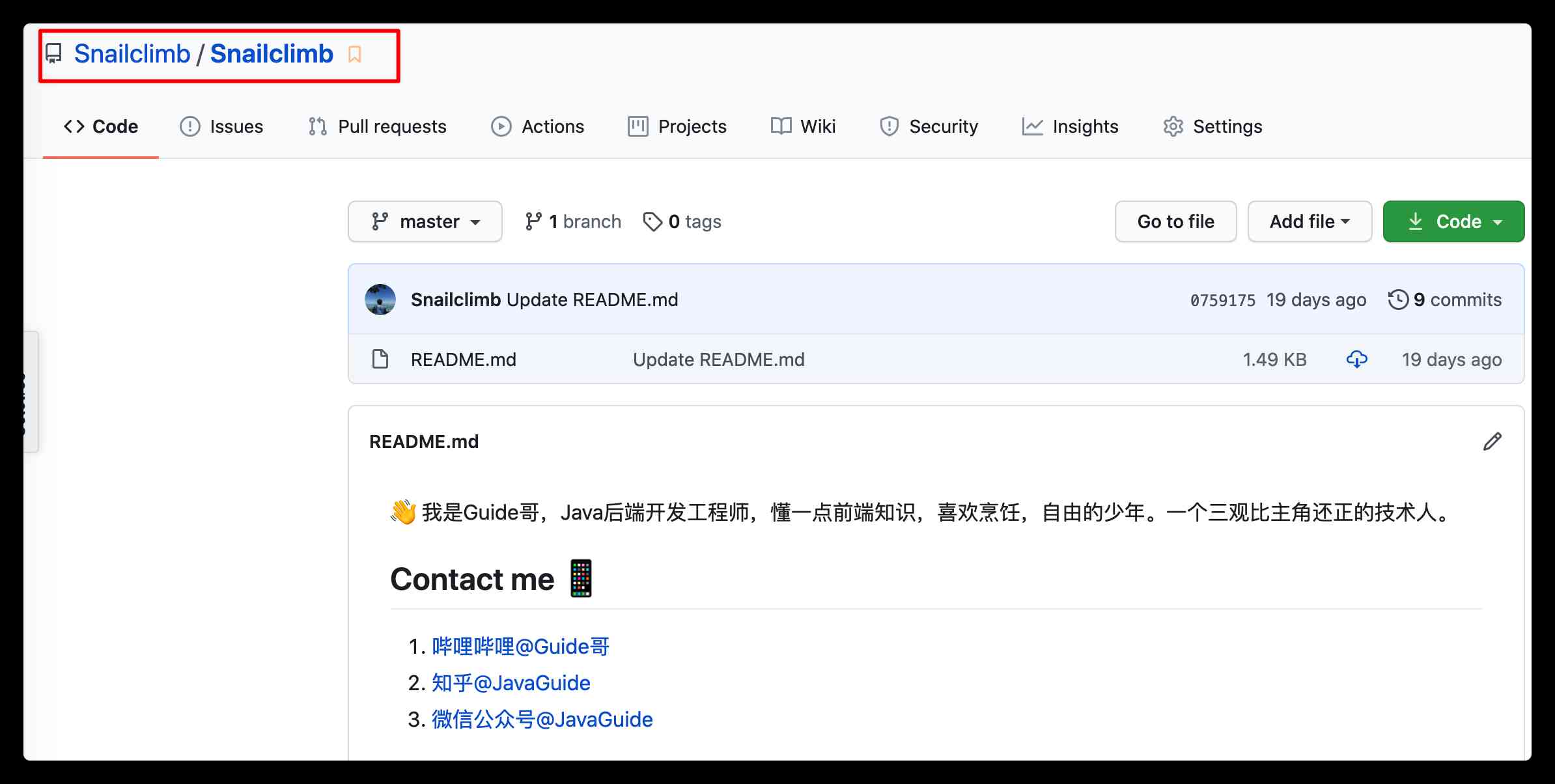Click Go to file button
Screen dimensions: 1555x784
(1176, 221)
